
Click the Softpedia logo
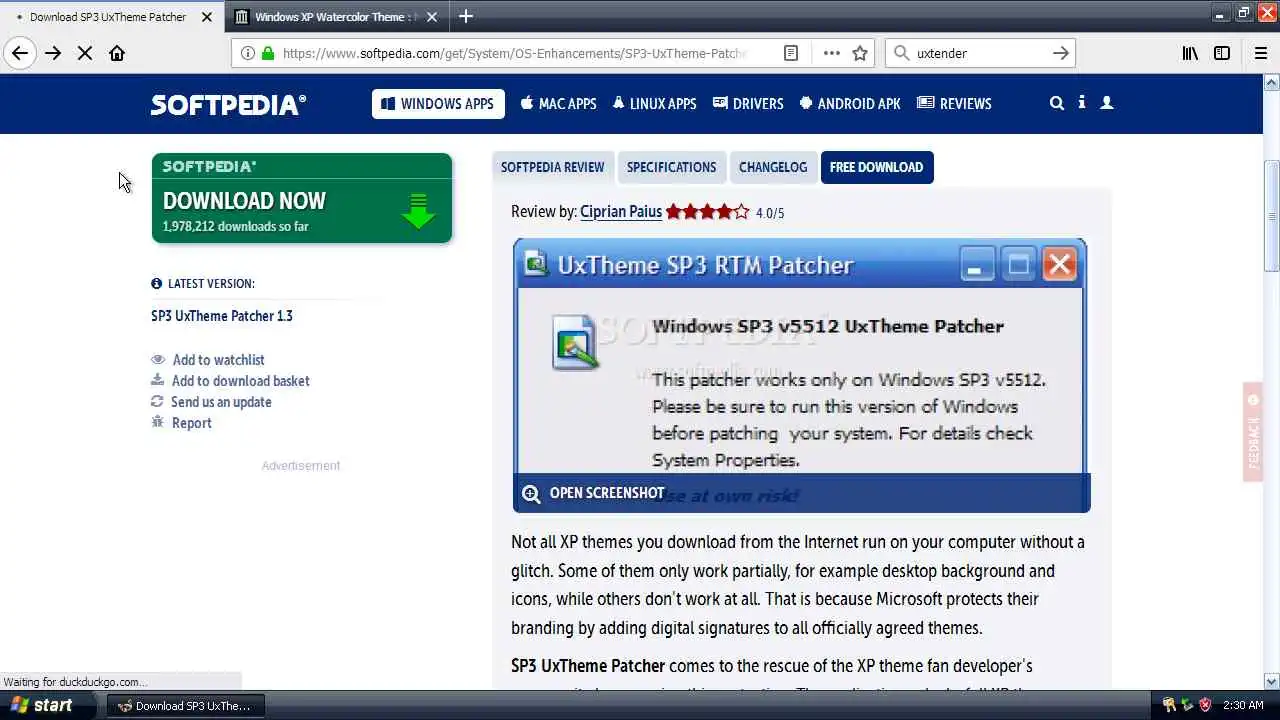tap(228, 104)
